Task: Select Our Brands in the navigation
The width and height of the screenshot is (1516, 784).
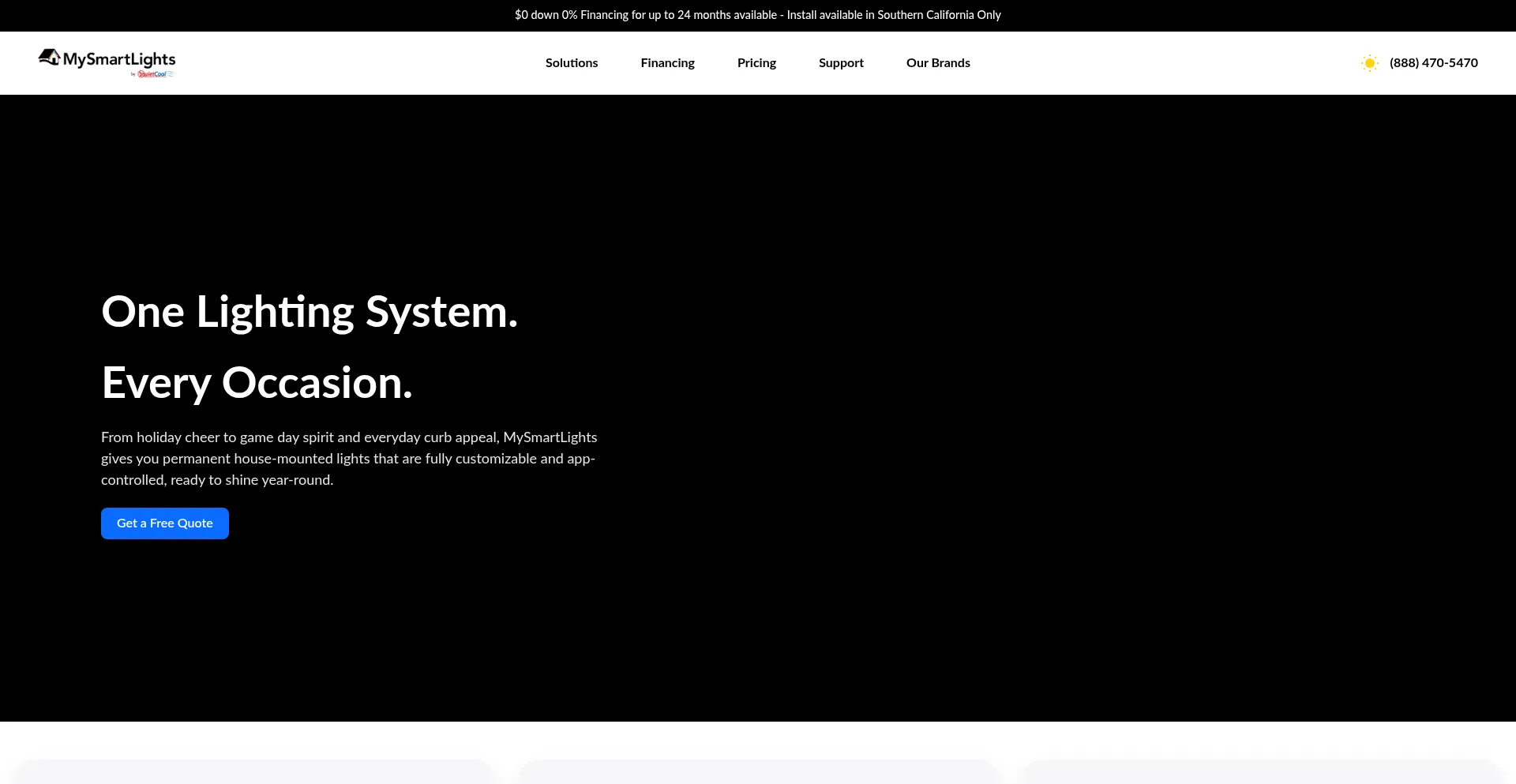Action: click(x=938, y=63)
